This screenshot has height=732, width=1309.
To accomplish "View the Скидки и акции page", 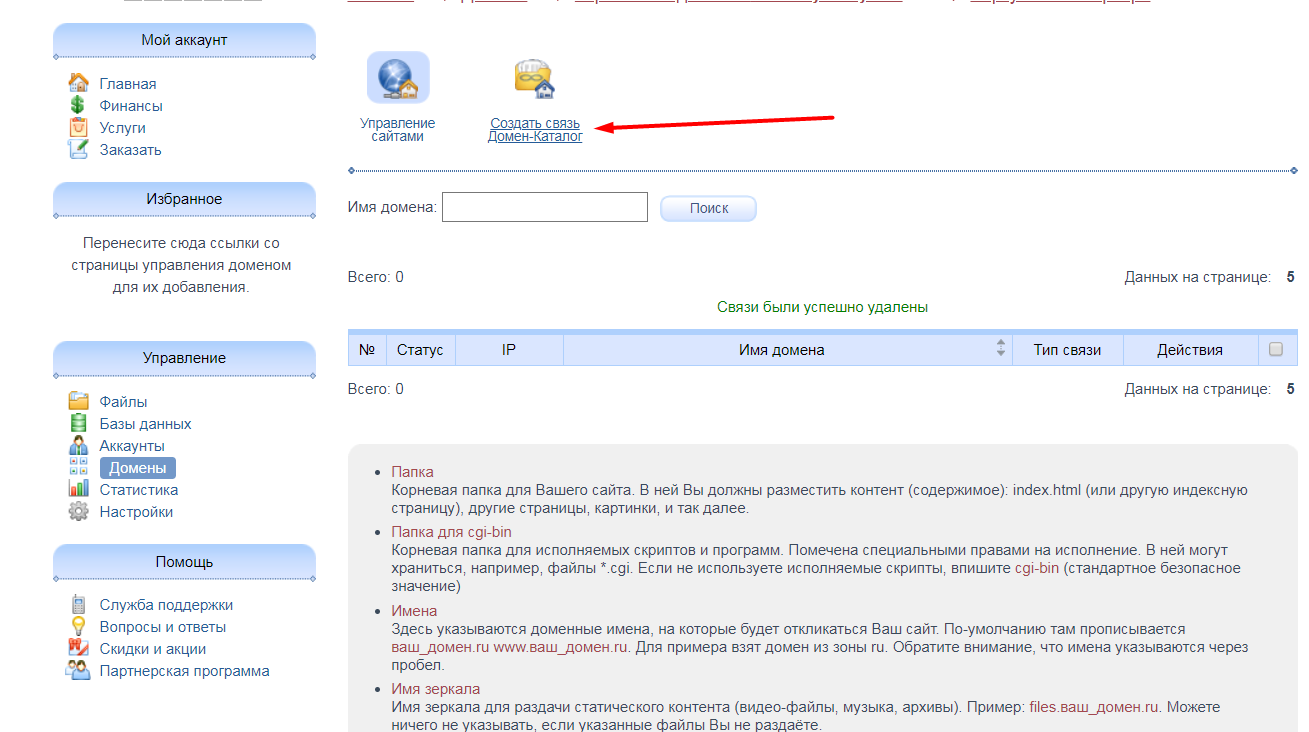I will point(155,649).
